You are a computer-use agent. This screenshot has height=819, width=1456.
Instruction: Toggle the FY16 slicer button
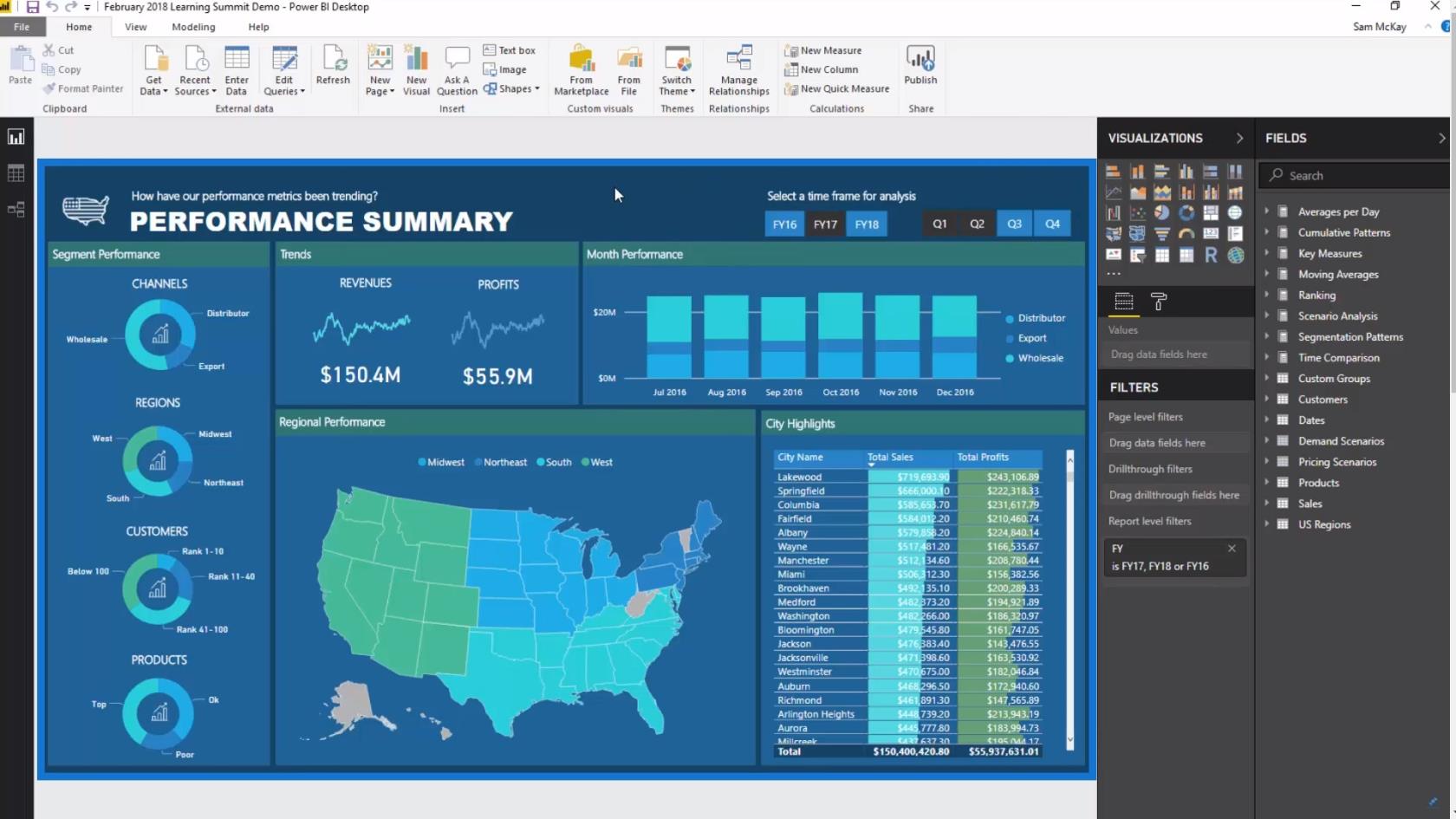[x=784, y=224]
